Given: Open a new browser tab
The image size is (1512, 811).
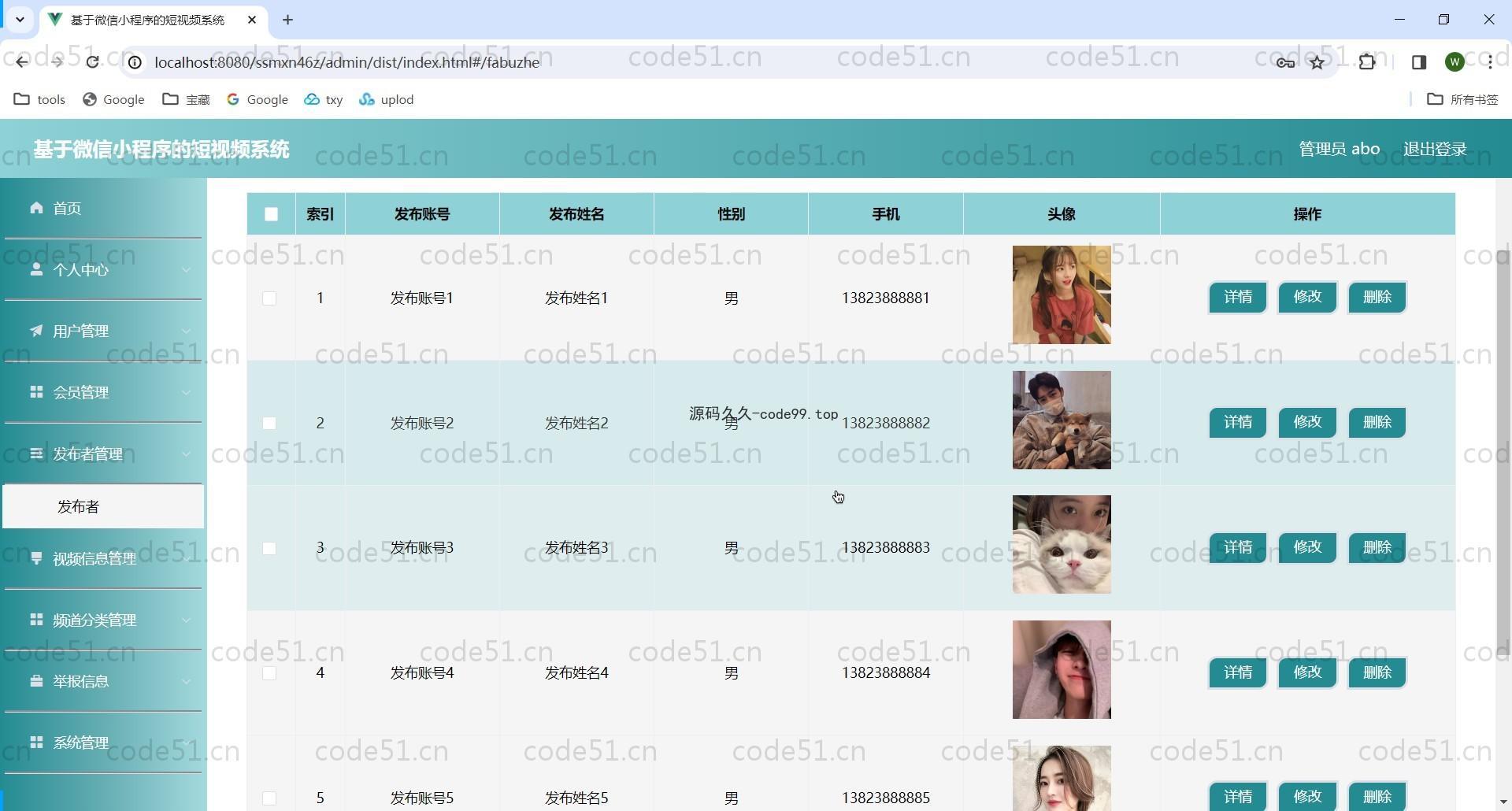Looking at the screenshot, I should pyautogui.click(x=287, y=20).
